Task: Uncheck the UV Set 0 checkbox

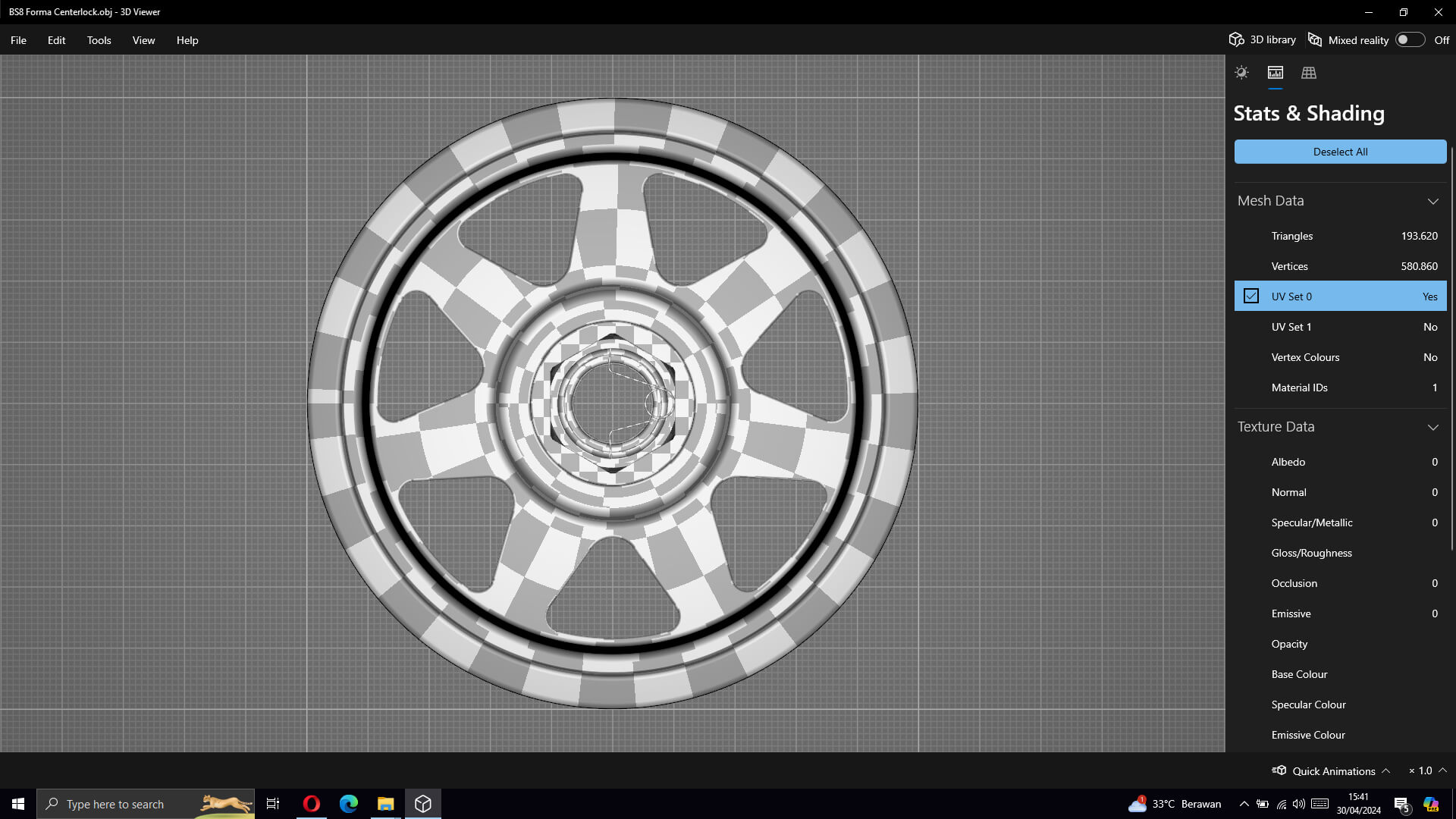Action: (1251, 297)
